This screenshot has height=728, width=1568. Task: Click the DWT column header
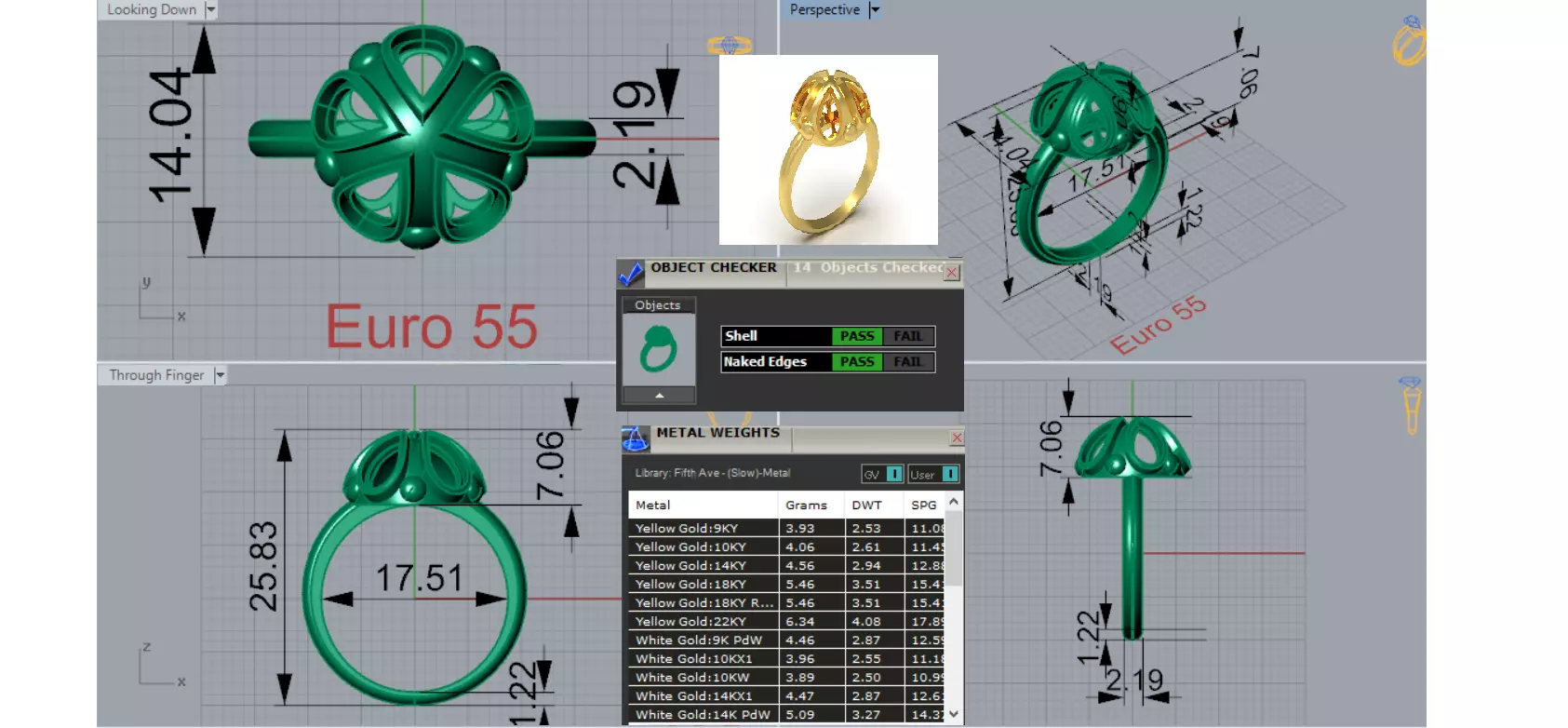[x=874, y=505]
